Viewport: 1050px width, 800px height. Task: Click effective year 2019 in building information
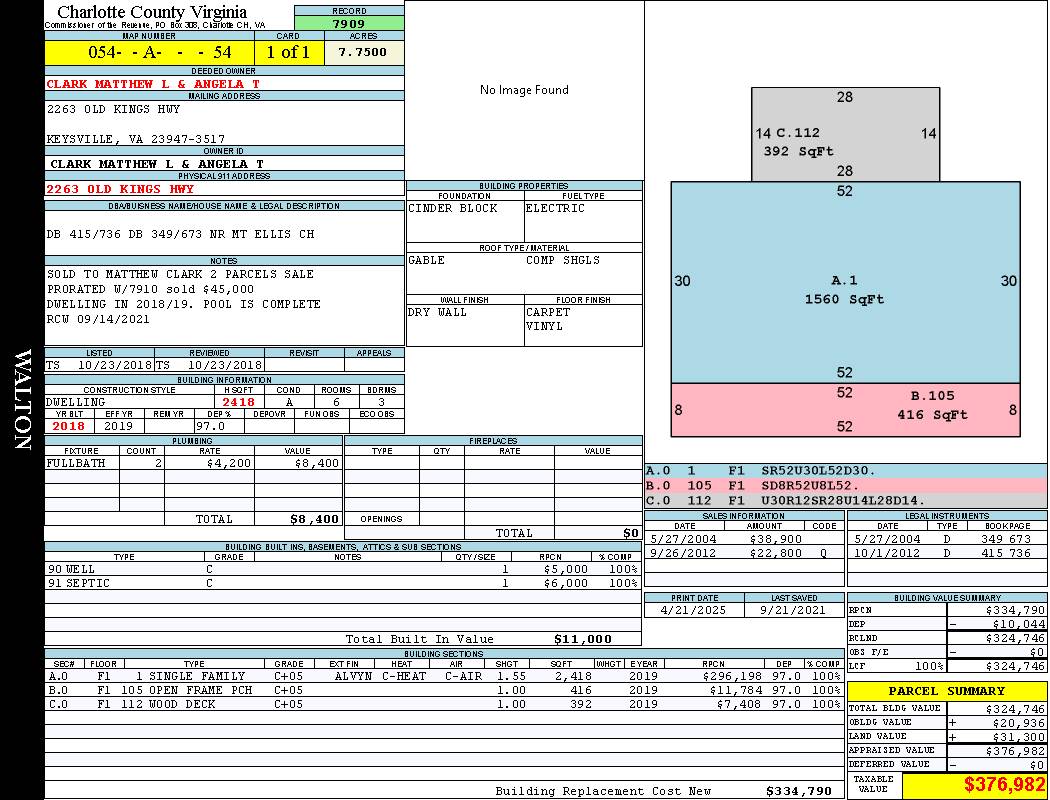119,426
